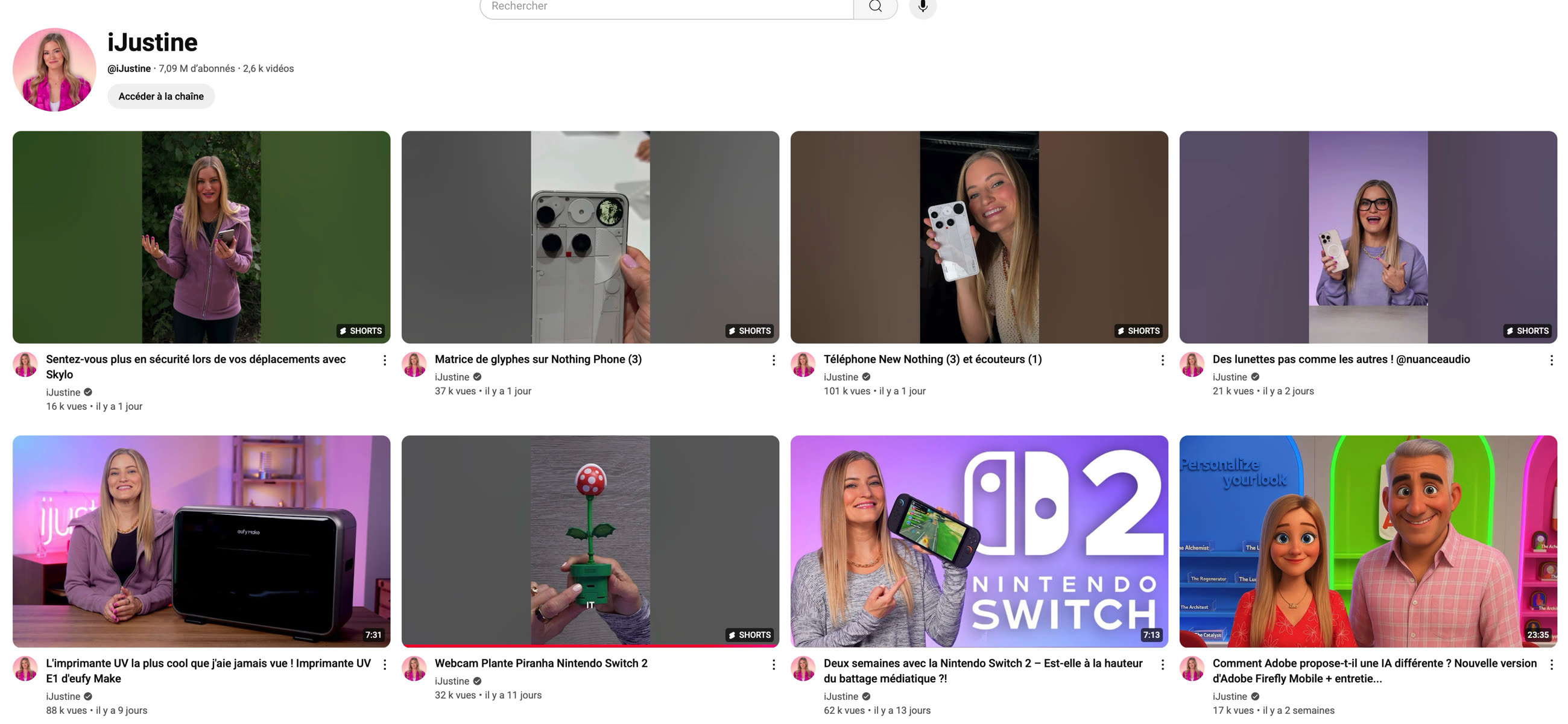The width and height of the screenshot is (1568, 724).
Task: Open the options menu for the Nintendo Switch 2 review
Action: pyautogui.click(x=1163, y=664)
